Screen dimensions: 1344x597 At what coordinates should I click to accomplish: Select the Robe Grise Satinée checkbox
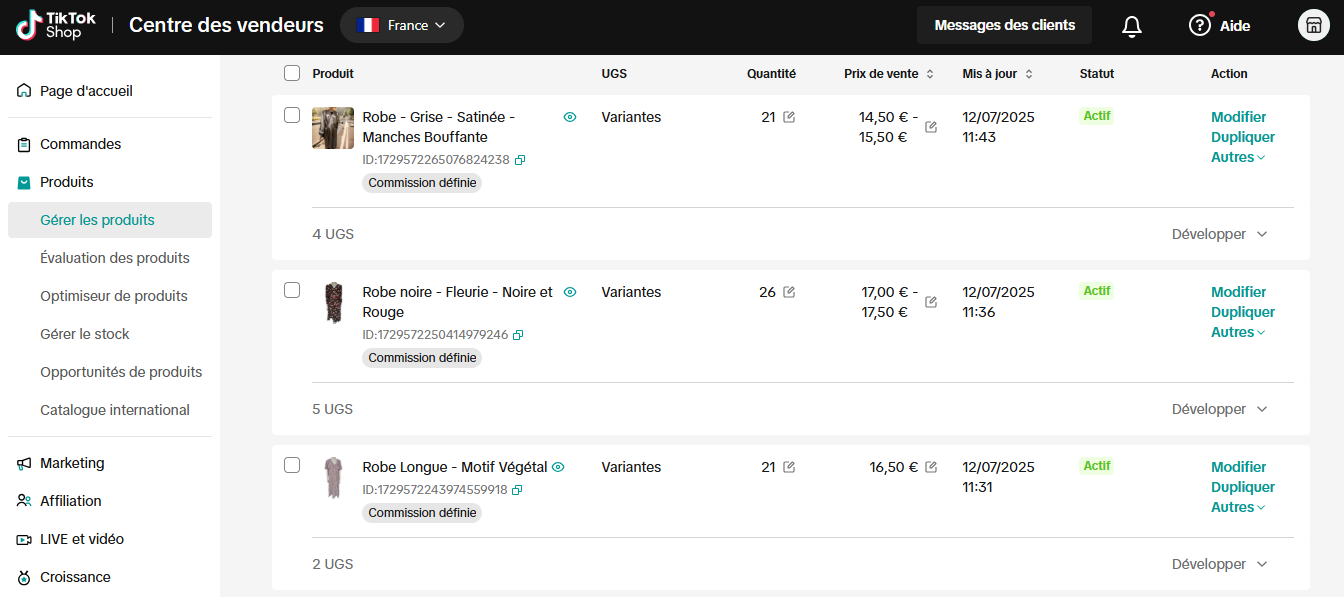(x=292, y=115)
